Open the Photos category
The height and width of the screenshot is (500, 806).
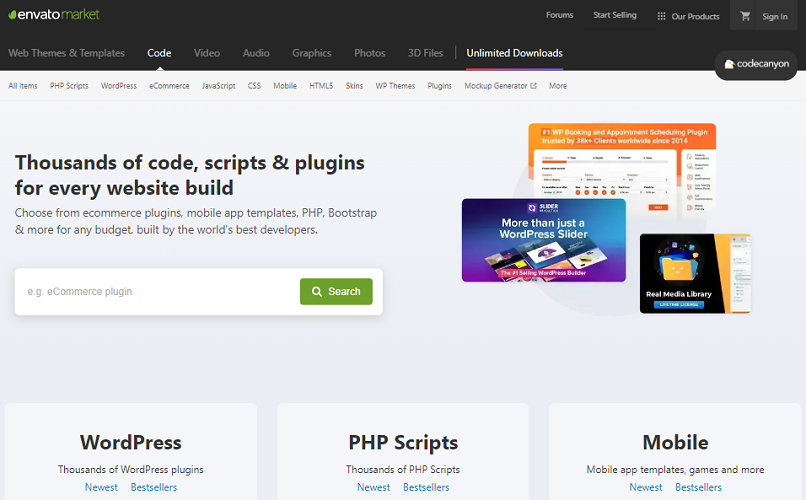pos(370,53)
